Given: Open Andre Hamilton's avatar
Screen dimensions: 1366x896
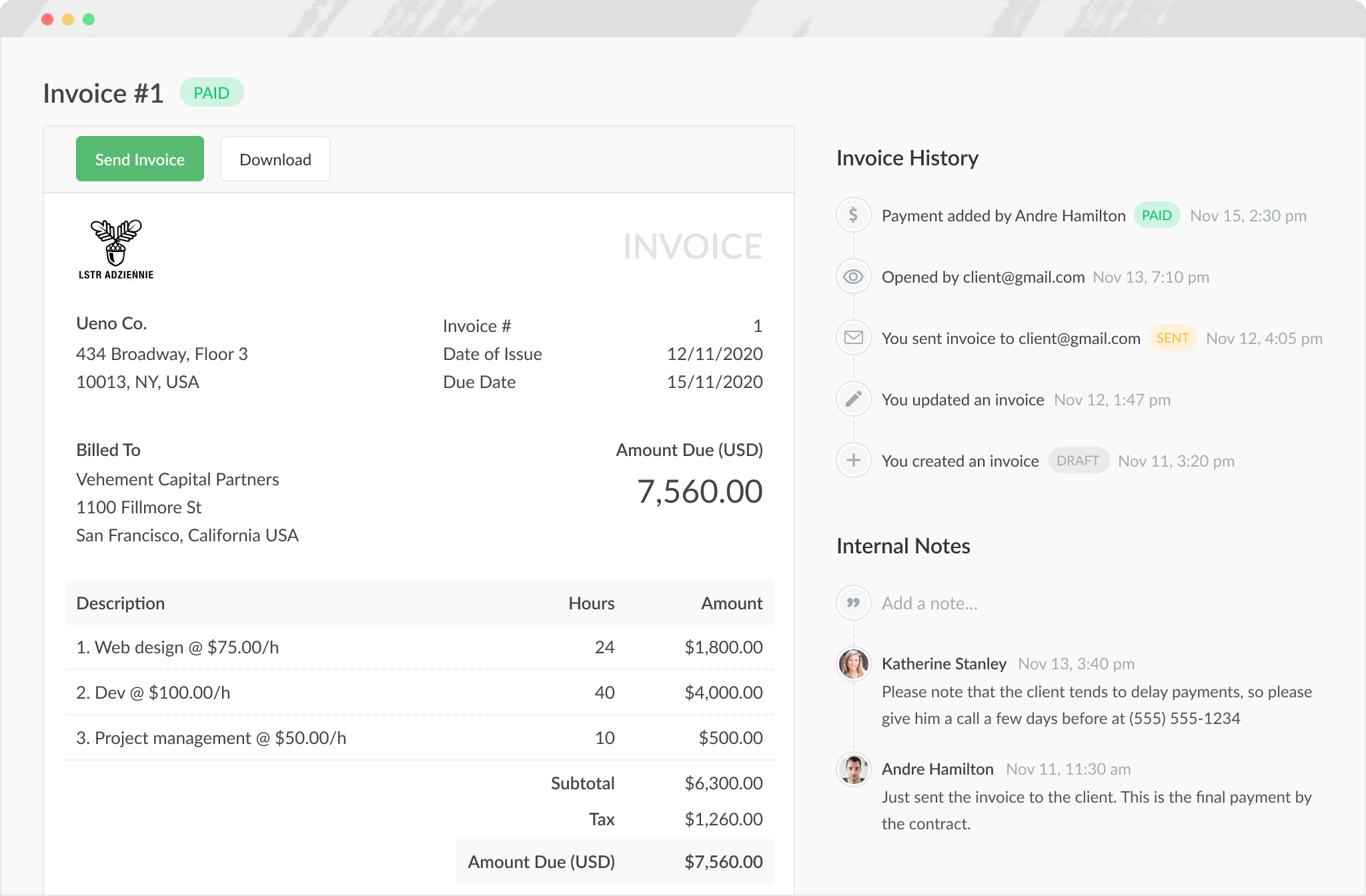Looking at the screenshot, I should point(853,769).
